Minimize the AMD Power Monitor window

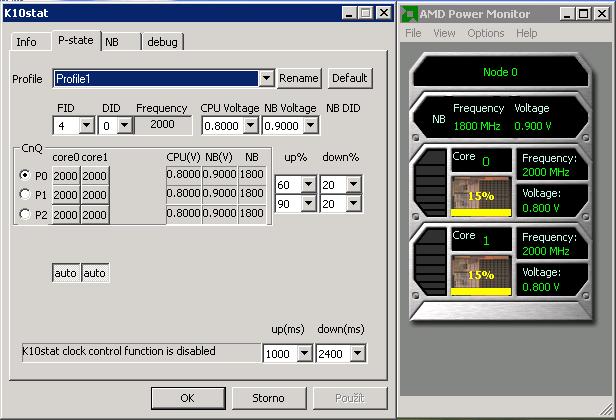click(x=566, y=14)
